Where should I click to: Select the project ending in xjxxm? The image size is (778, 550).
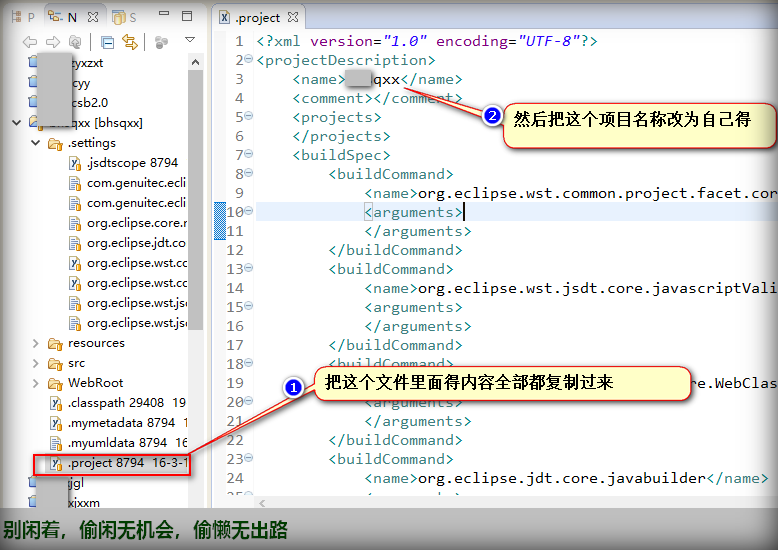(x=84, y=502)
